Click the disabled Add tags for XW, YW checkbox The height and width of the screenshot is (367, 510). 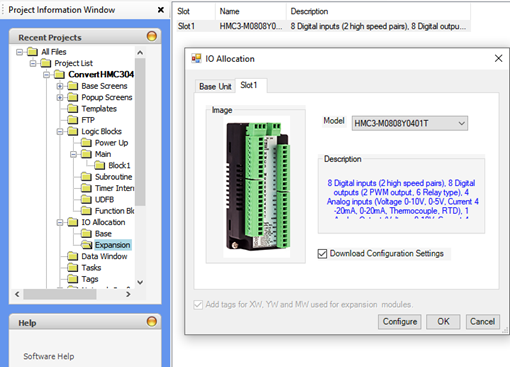[198, 305]
